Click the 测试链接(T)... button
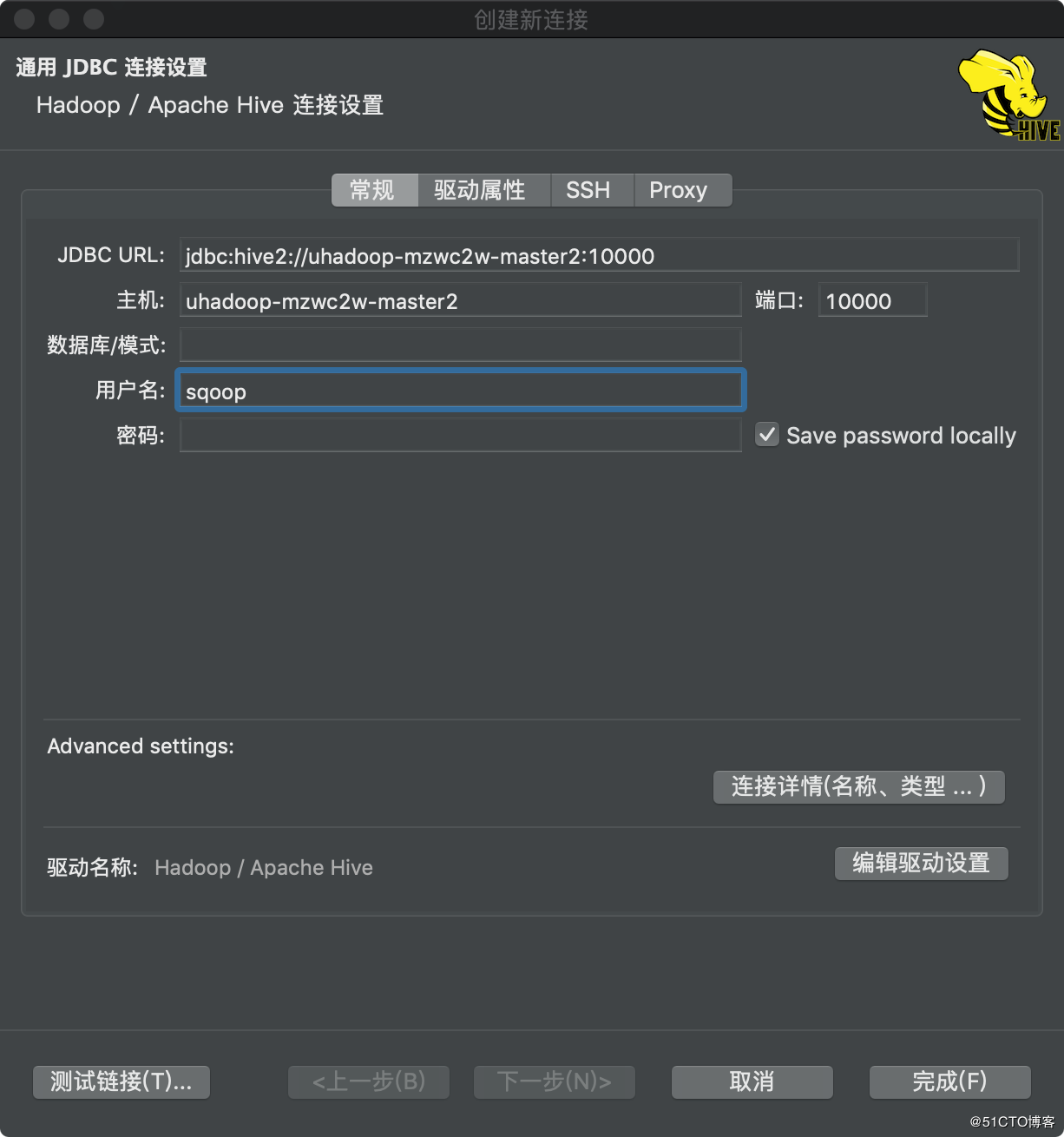 tap(122, 1081)
